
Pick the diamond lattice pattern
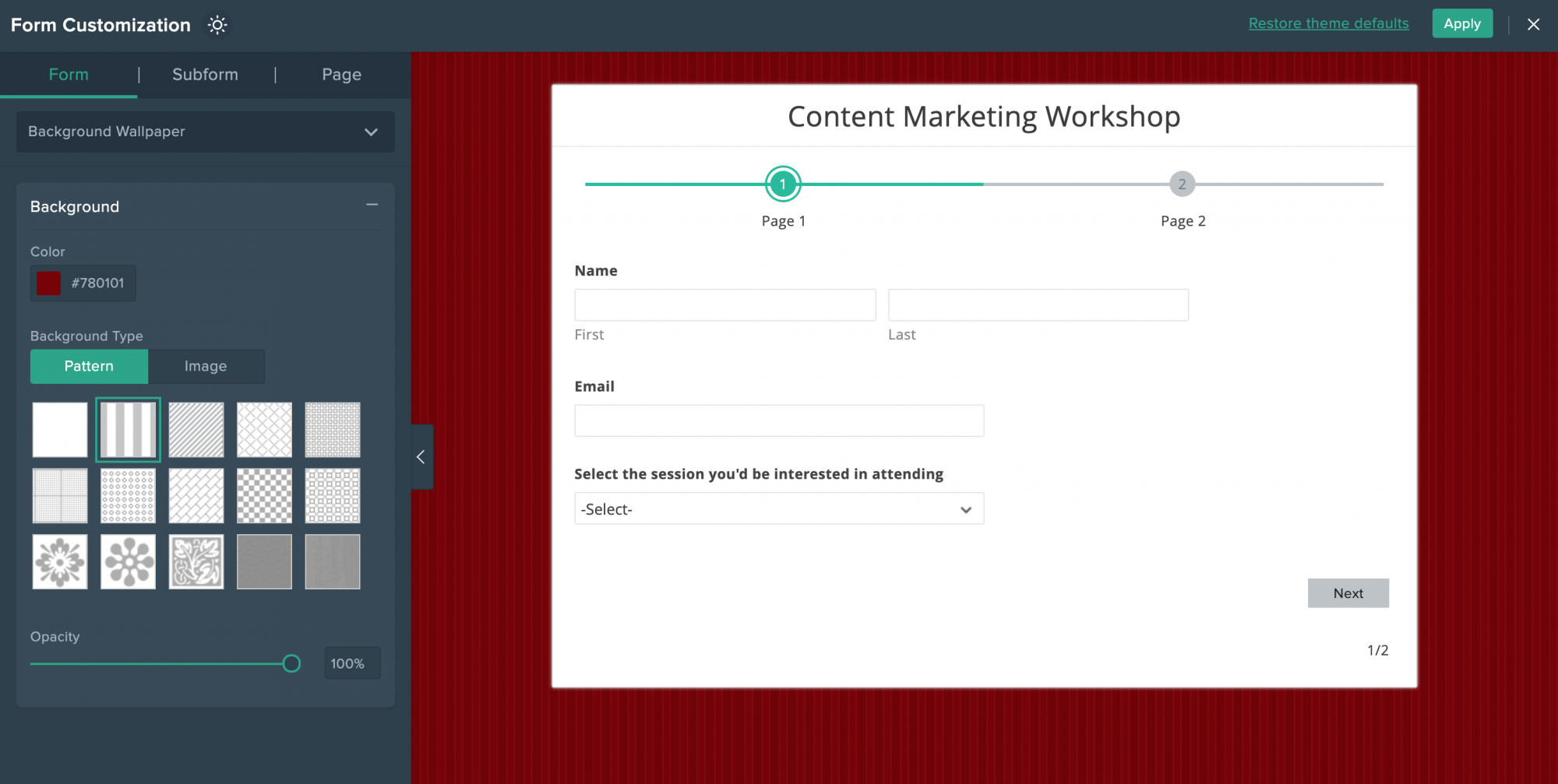(264, 430)
